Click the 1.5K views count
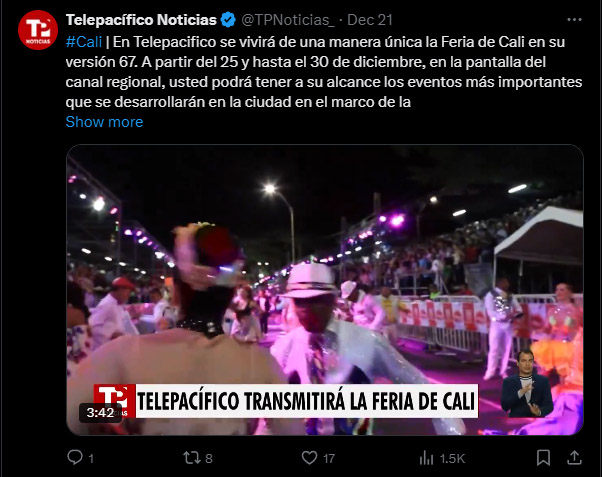The height and width of the screenshot is (477, 602). click(452, 458)
